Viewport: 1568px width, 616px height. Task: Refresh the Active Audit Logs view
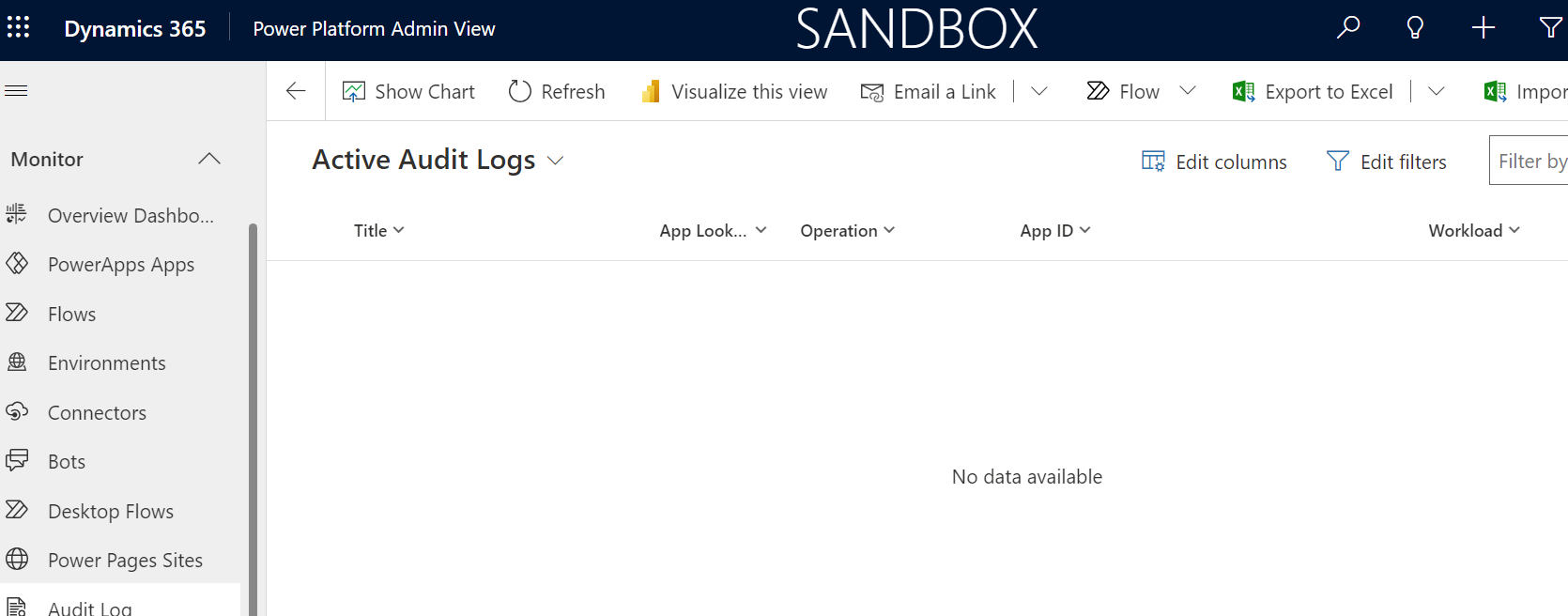coord(557,90)
